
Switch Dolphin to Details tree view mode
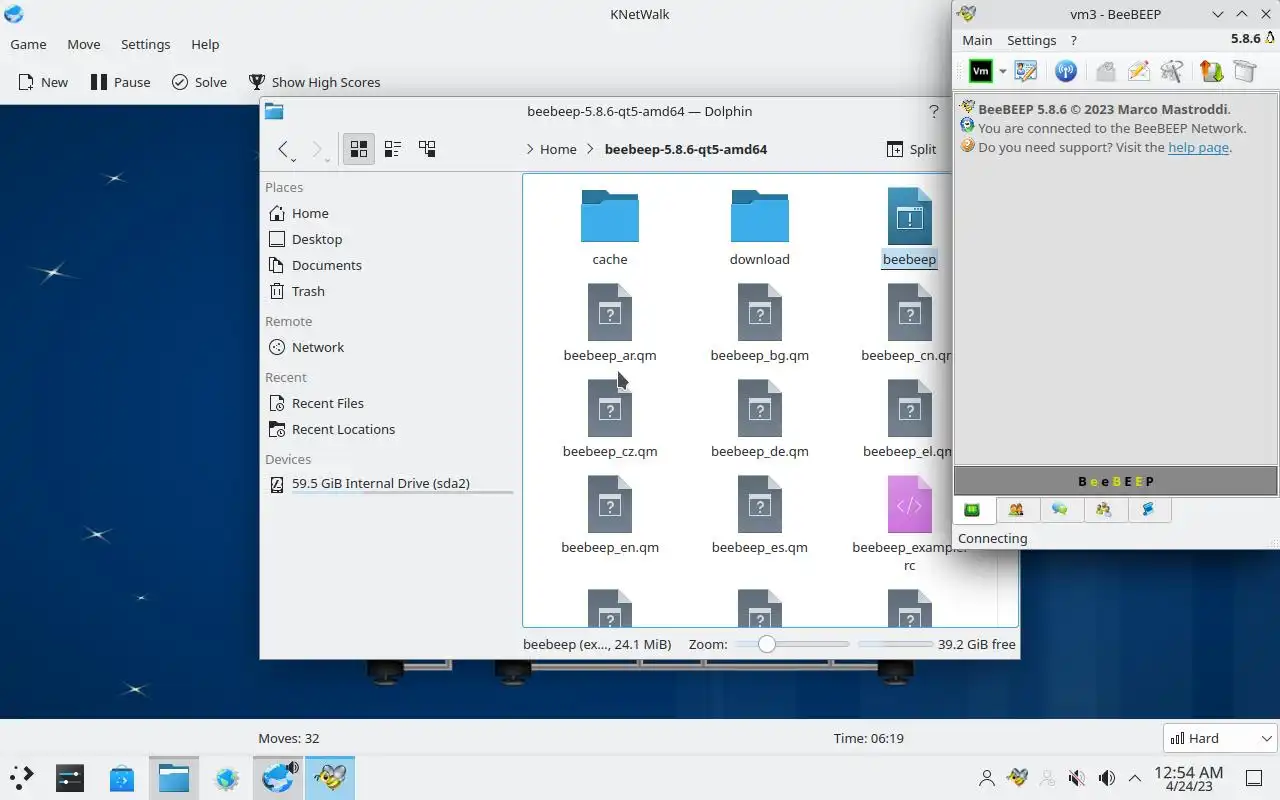427,149
